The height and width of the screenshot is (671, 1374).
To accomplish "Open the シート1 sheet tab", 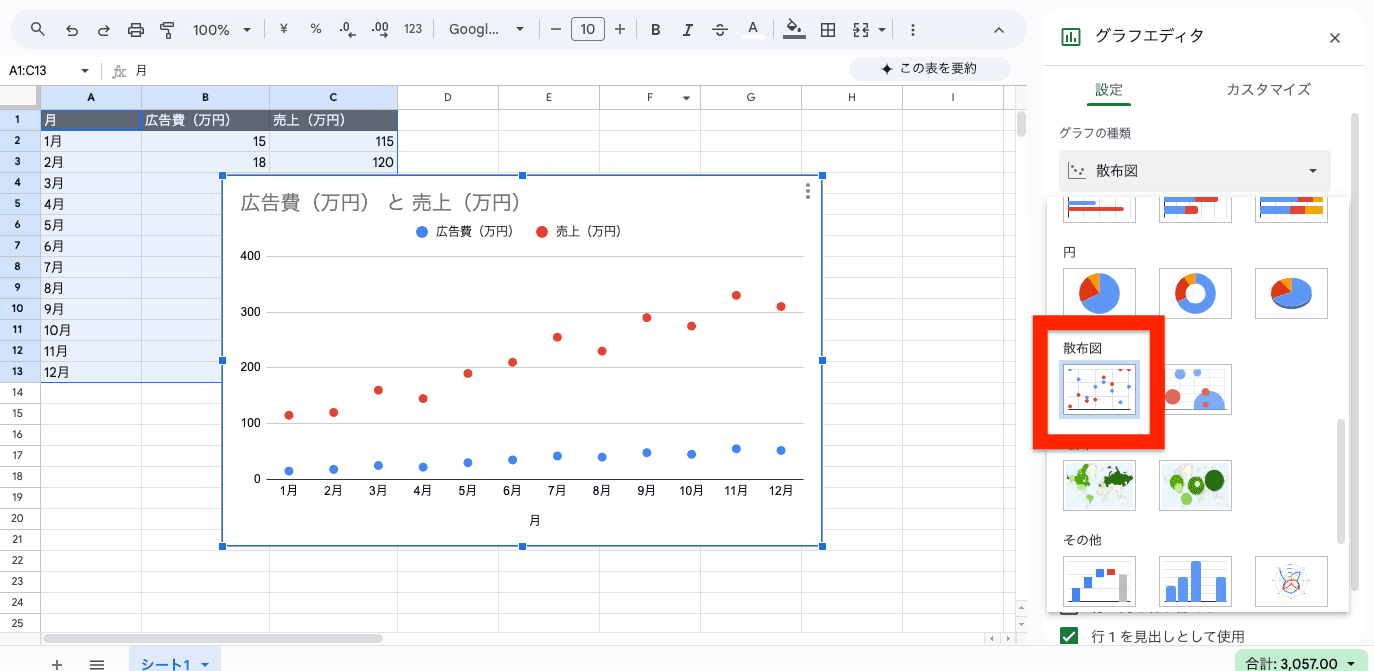I will 174,664.
